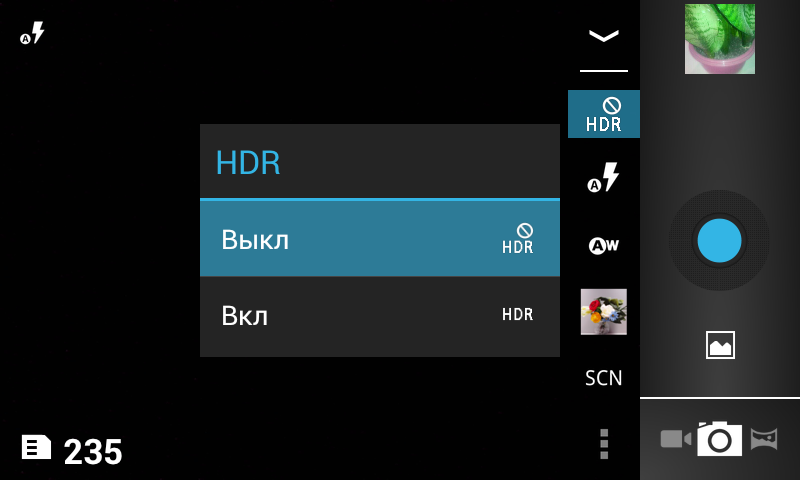Open HDR setting in the side toolbar
This screenshot has height=480, width=800.
[604, 114]
